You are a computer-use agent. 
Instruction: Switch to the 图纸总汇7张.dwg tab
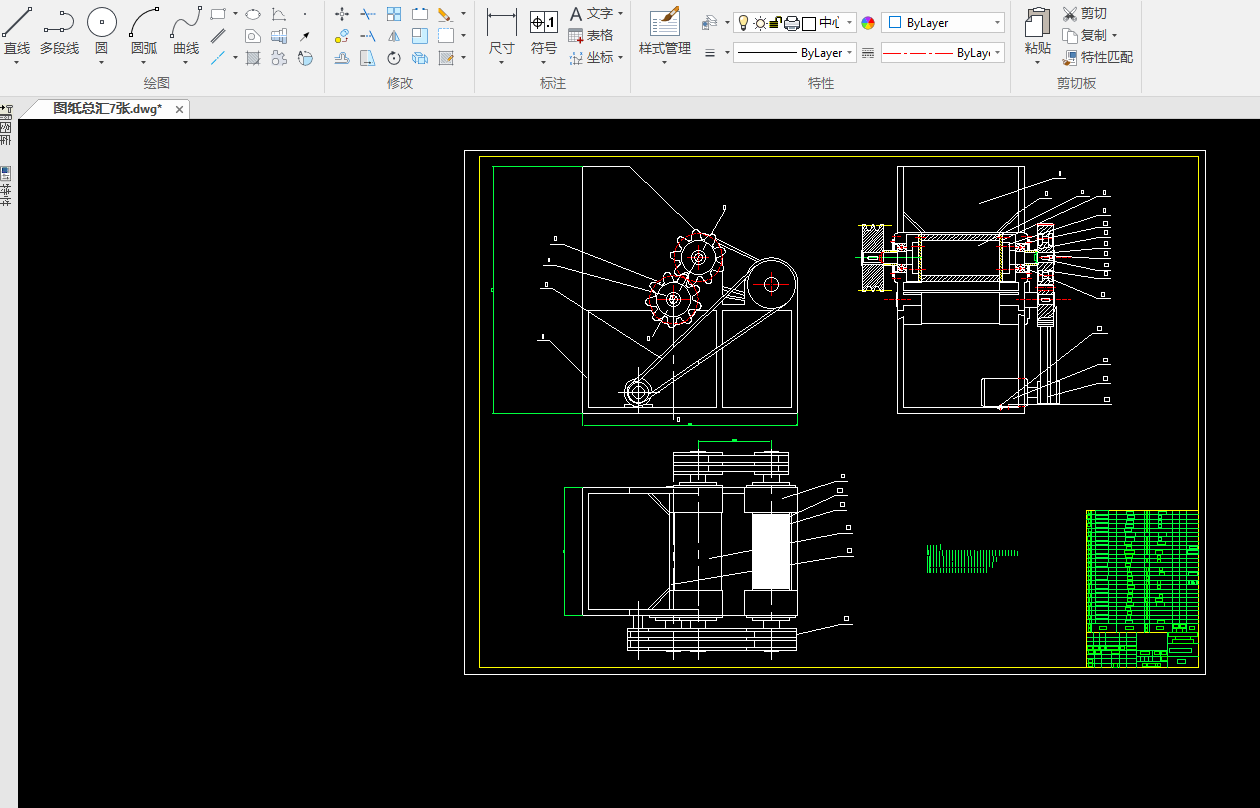[107, 109]
